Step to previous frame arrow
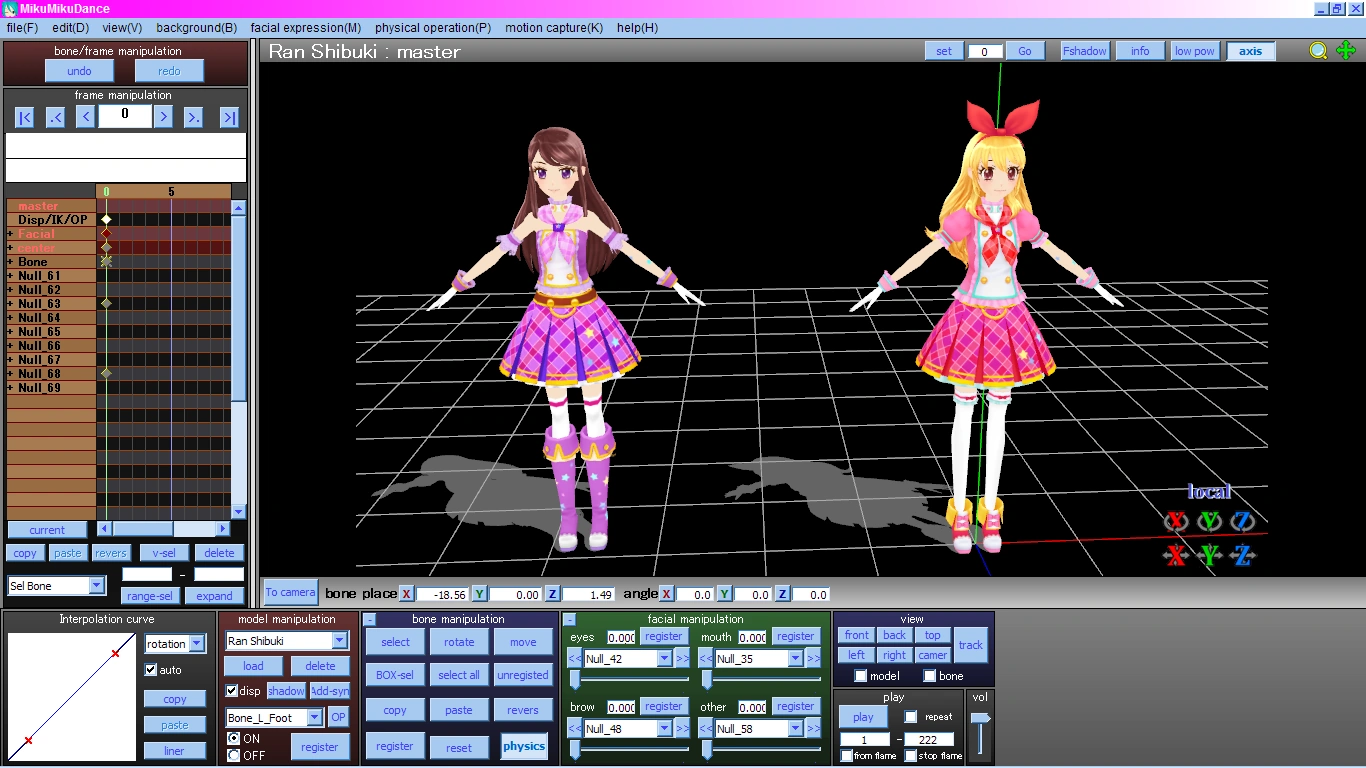Viewport: 1366px width, 768px height. coord(86,118)
